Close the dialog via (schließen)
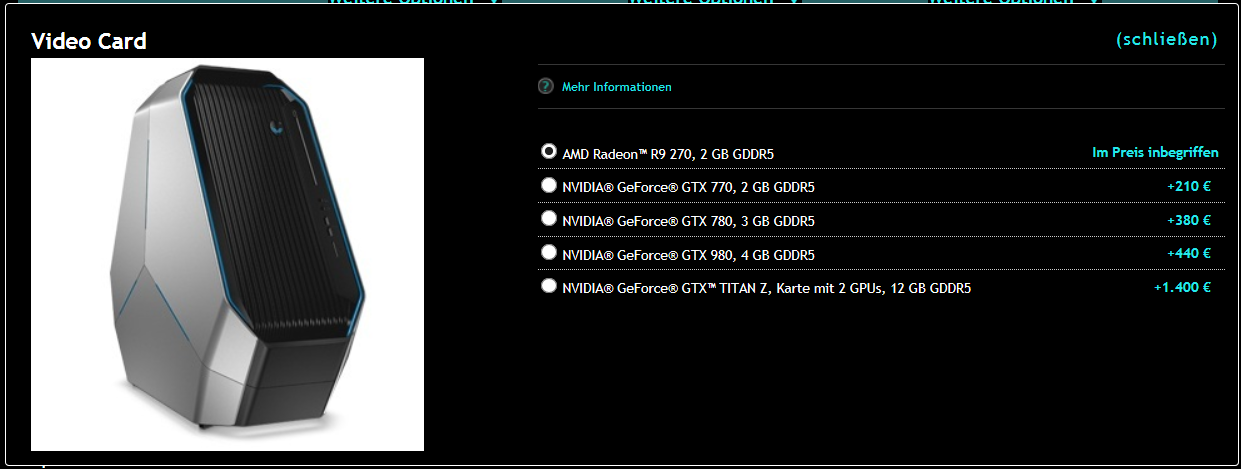 pos(1167,39)
